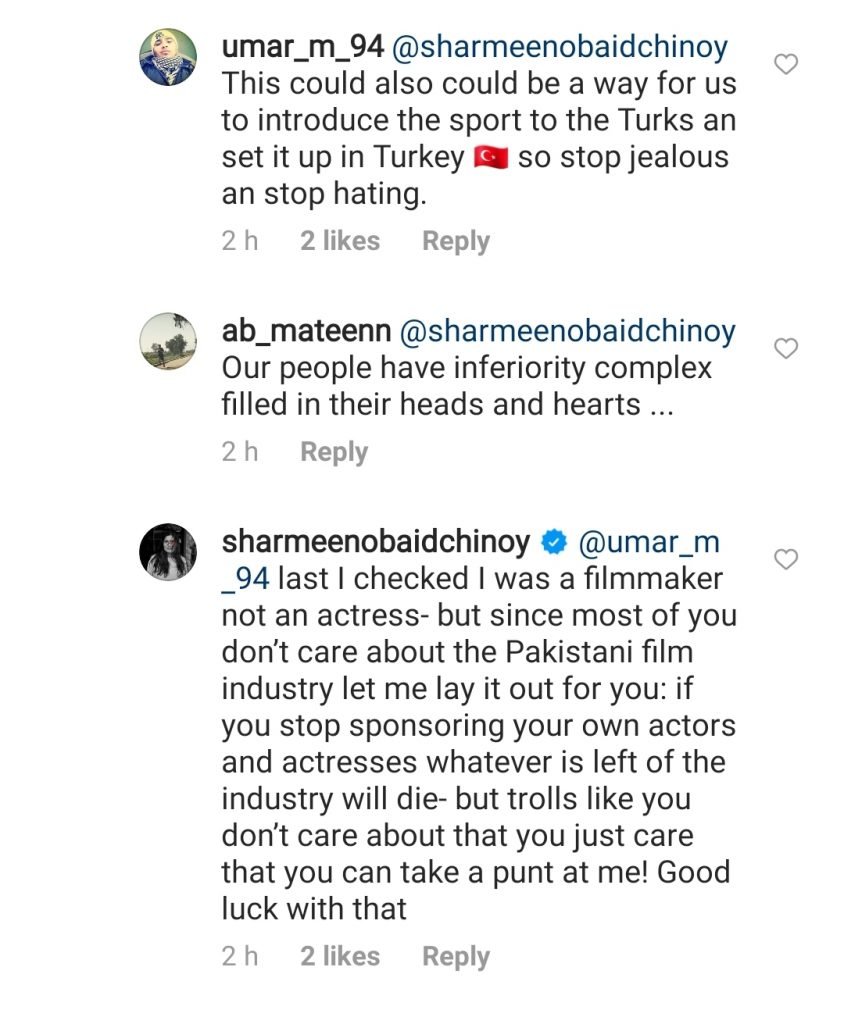Viewport: 844px width, 1024px height.
Task: Open sharmeenobaidchinoy's profile picture
Action: pos(167,552)
